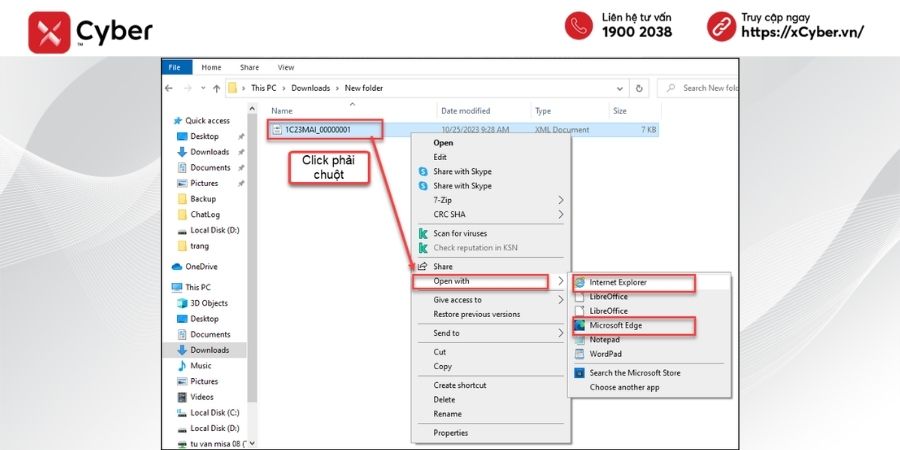Open the Share ribbon tab
The height and width of the screenshot is (450, 900).
pos(249,67)
